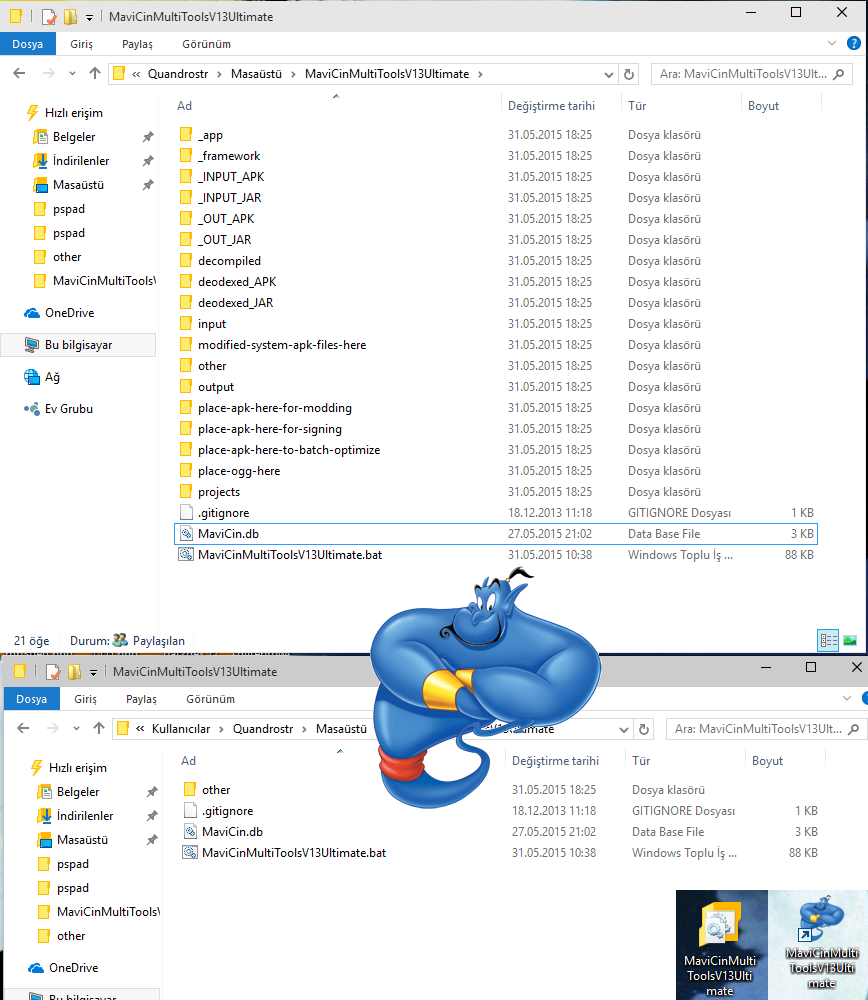Select place-ogg-here folder icon

click(x=186, y=471)
